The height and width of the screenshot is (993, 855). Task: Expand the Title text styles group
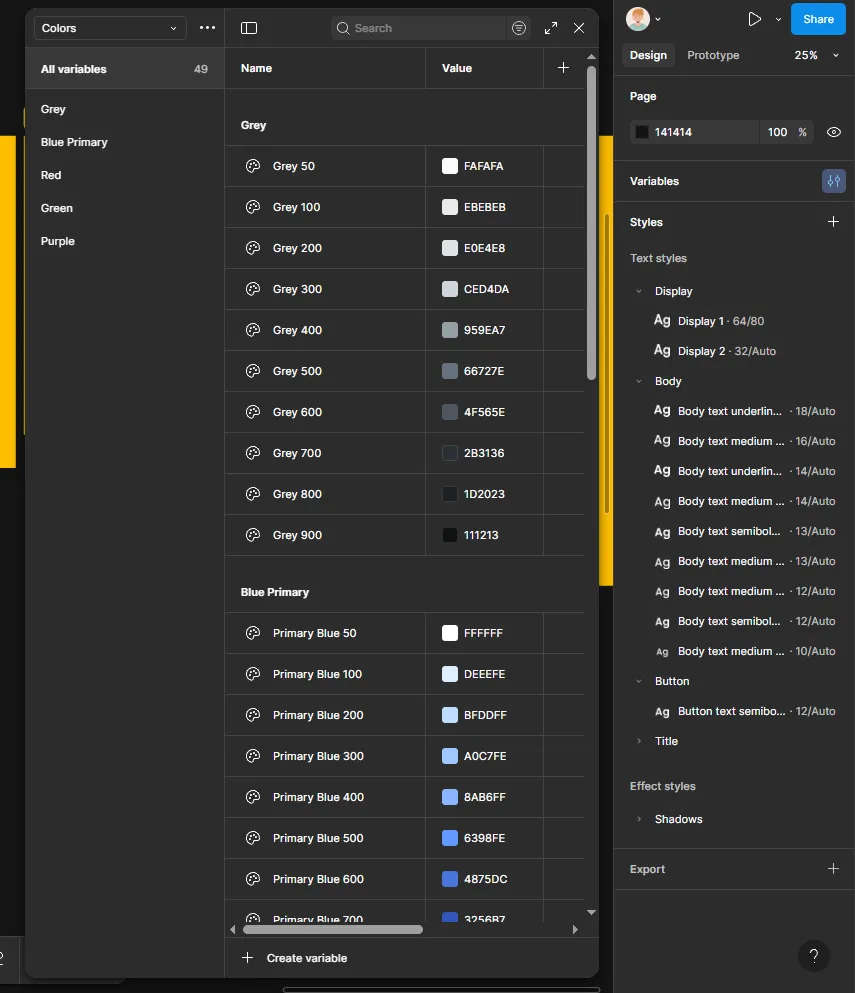(x=639, y=741)
